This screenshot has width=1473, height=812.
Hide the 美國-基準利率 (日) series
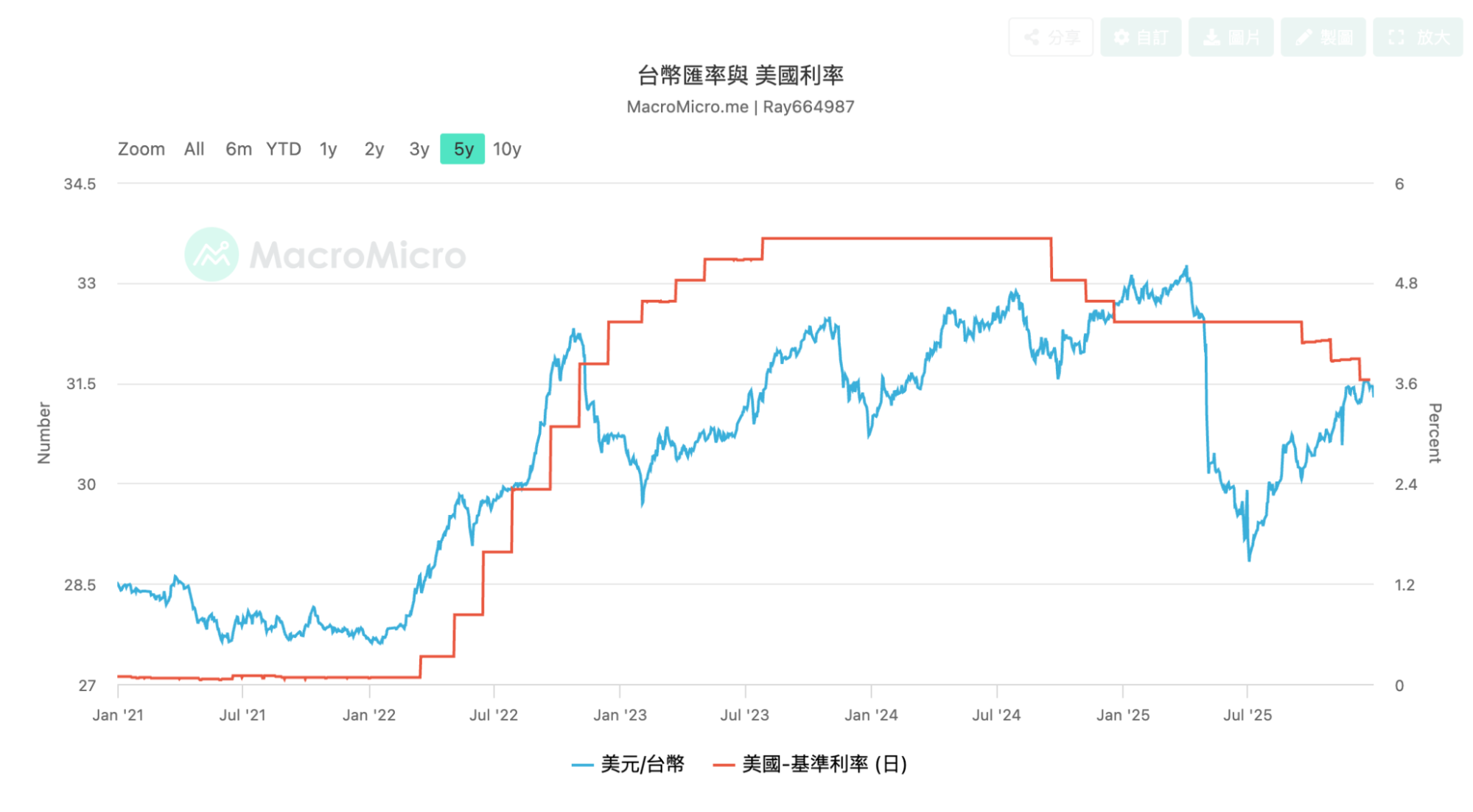pyautogui.click(x=824, y=765)
